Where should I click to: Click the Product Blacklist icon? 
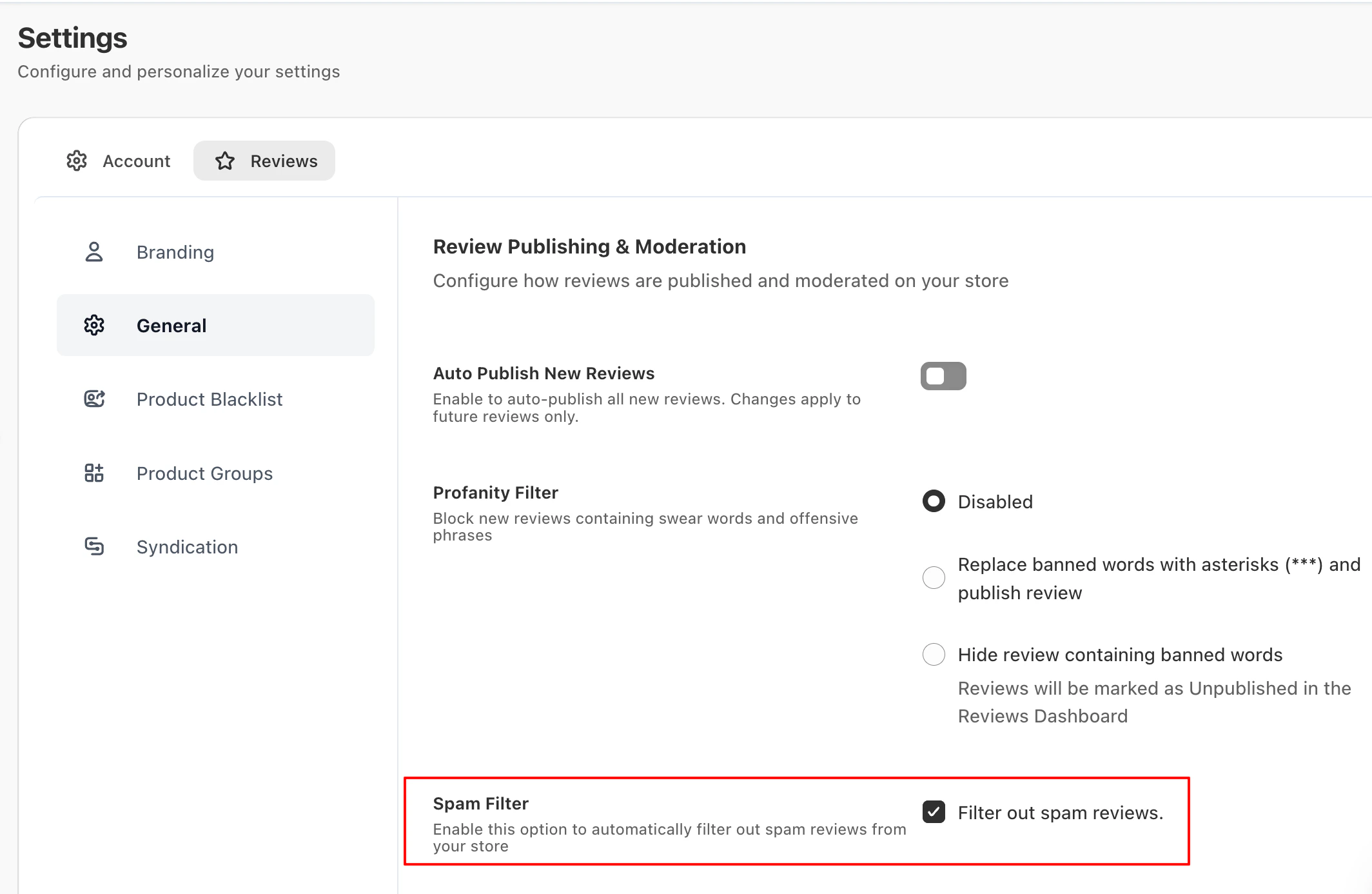coord(94,399)
